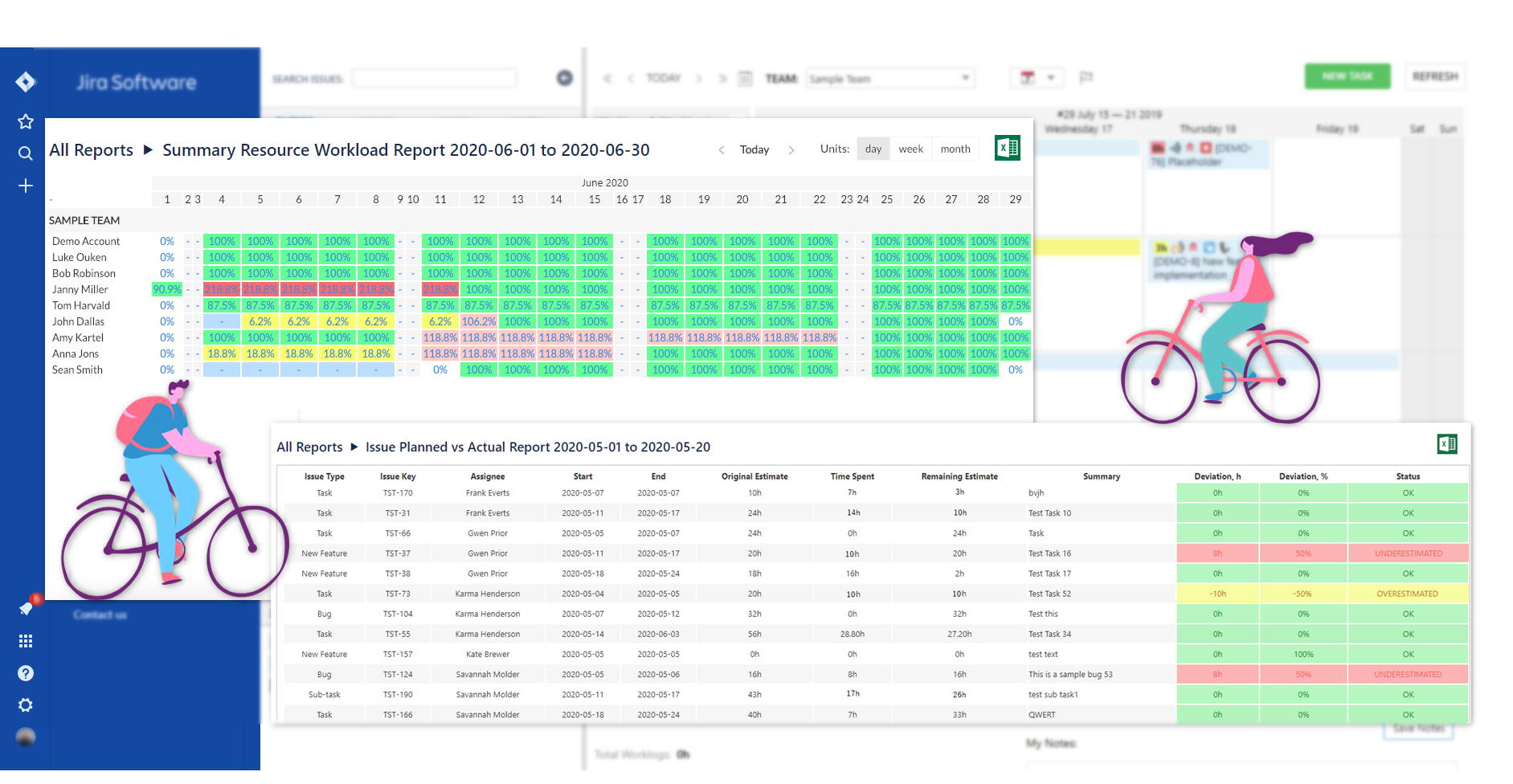
Task: Go to next period in workload report
Action: pyautogui.click(x=791, y=150)
